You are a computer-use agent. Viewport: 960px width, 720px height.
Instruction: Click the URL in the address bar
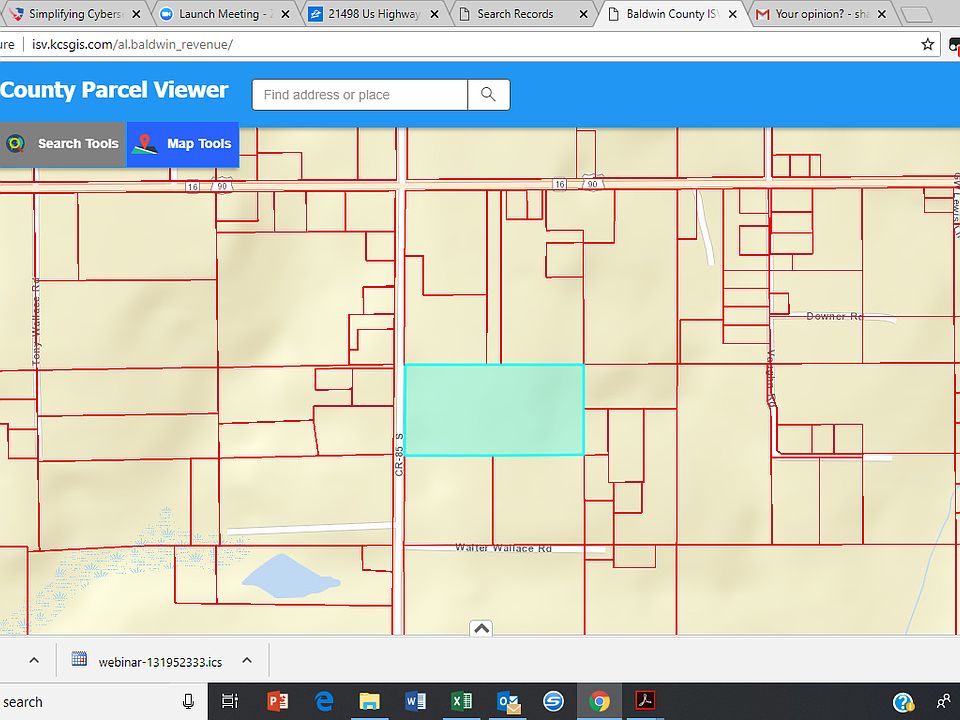(132, 44)
